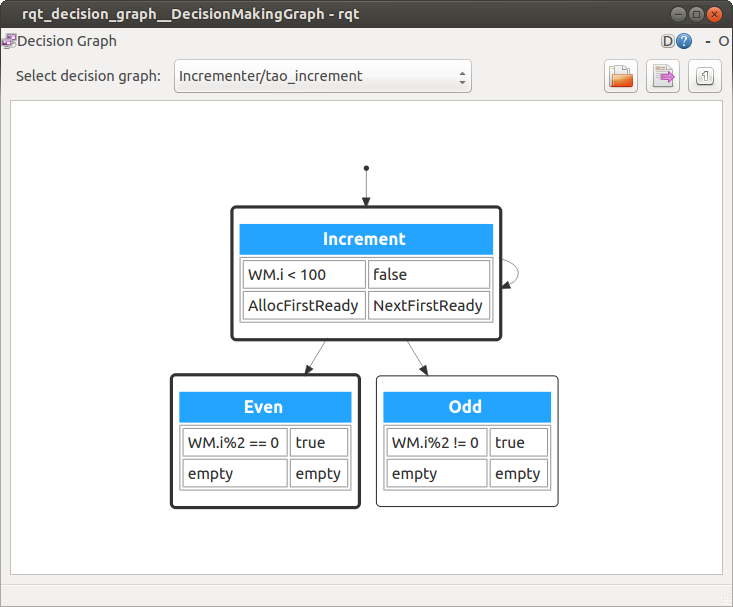Select the Increment node header

[x=365, y=239]
